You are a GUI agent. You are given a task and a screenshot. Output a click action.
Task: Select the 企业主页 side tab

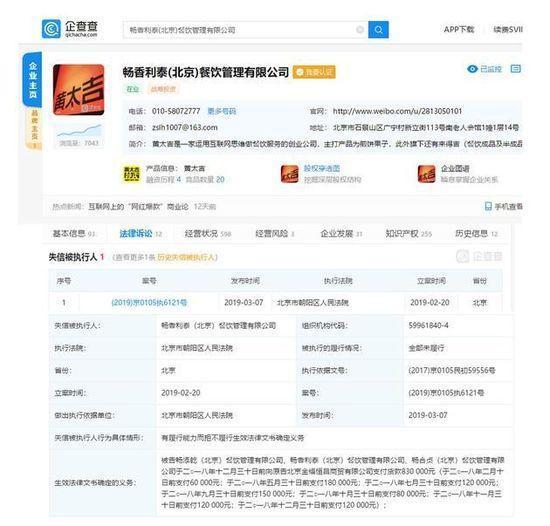[x=33, y=80]
